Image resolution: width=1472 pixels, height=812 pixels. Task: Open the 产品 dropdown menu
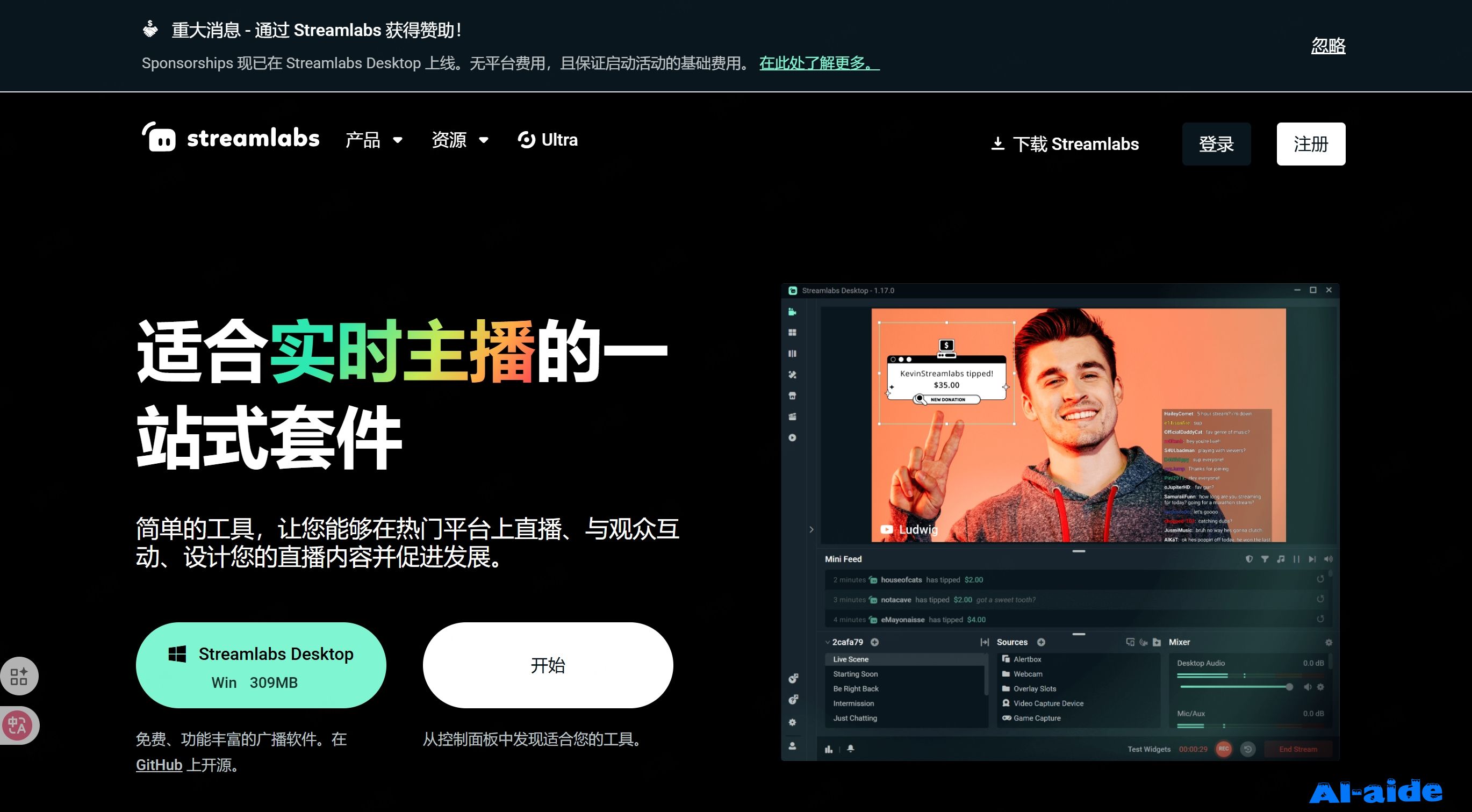(374, 140)
